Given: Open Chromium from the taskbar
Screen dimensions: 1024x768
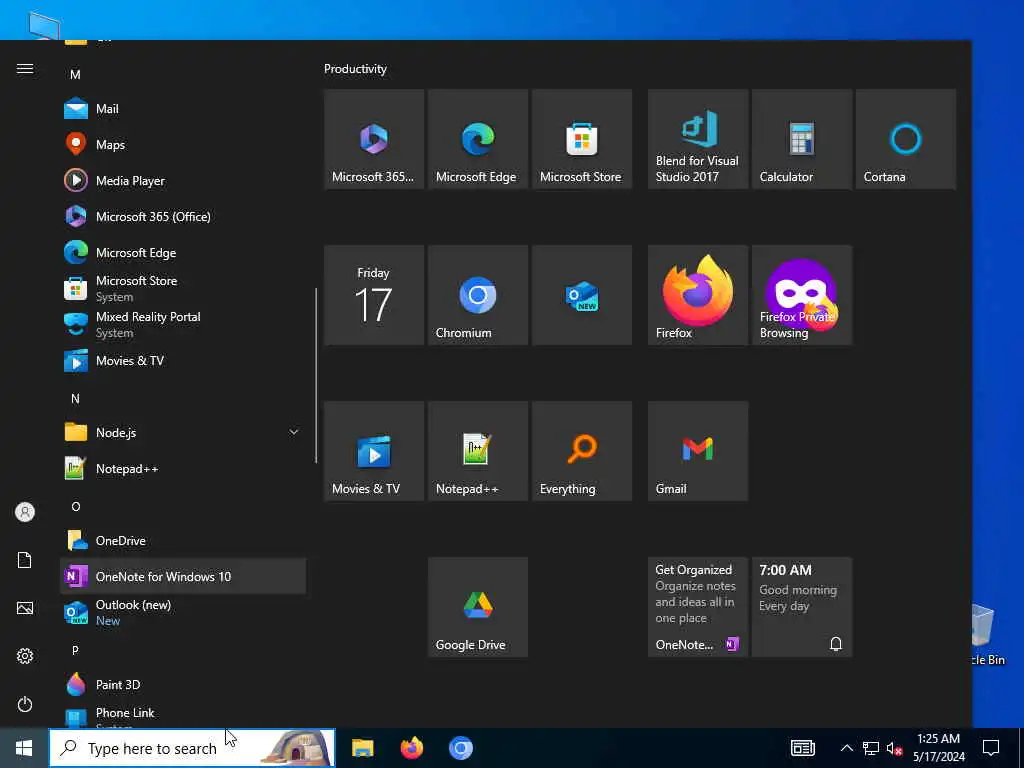Looking at the screenshot, I should tap(461, 748).
